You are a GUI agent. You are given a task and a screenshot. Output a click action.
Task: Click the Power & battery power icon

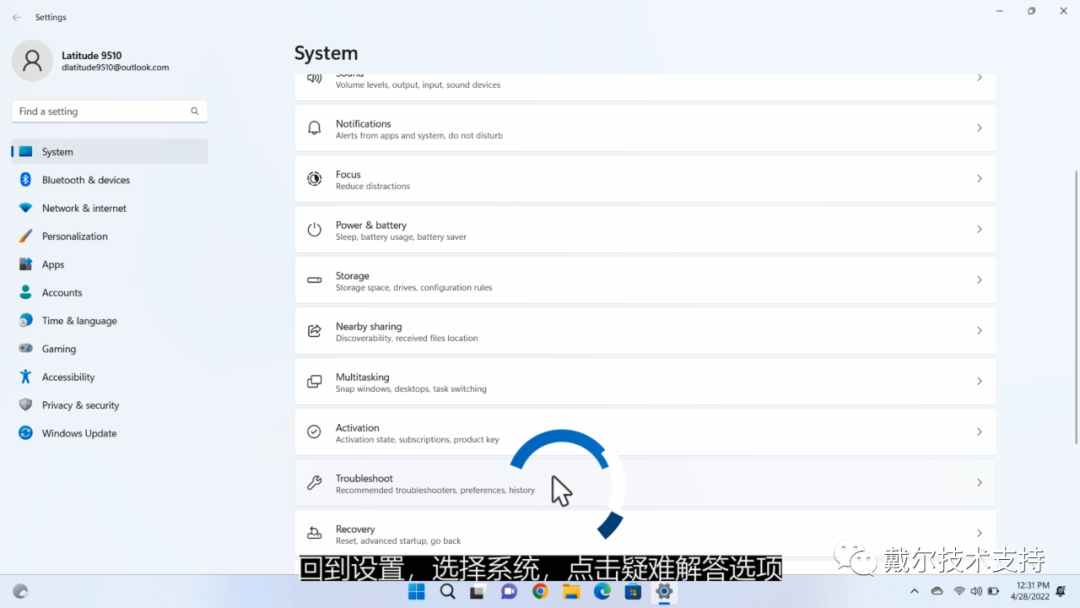pos(314,229)
